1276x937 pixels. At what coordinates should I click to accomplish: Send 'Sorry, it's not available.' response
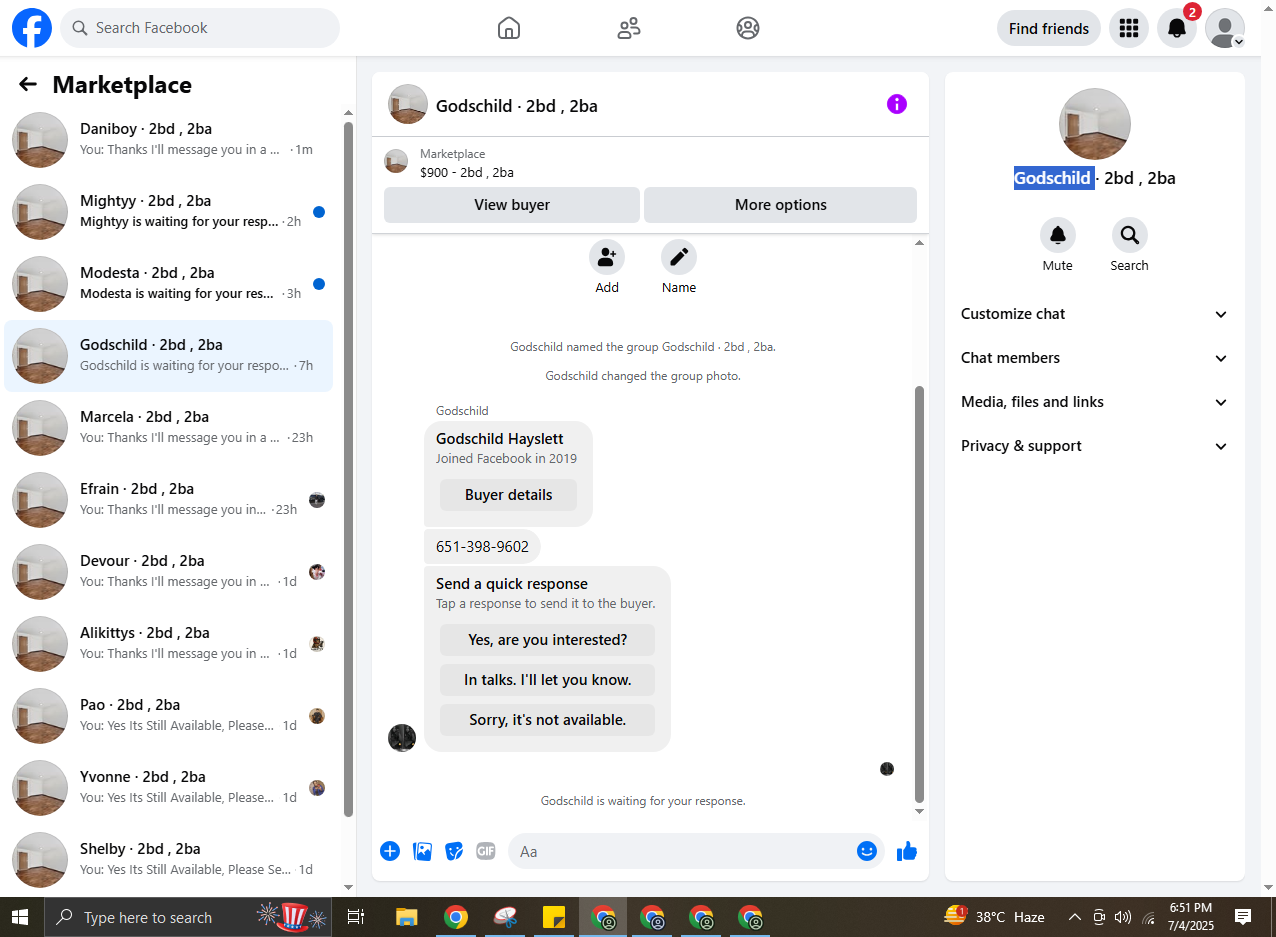click(547, 720)
